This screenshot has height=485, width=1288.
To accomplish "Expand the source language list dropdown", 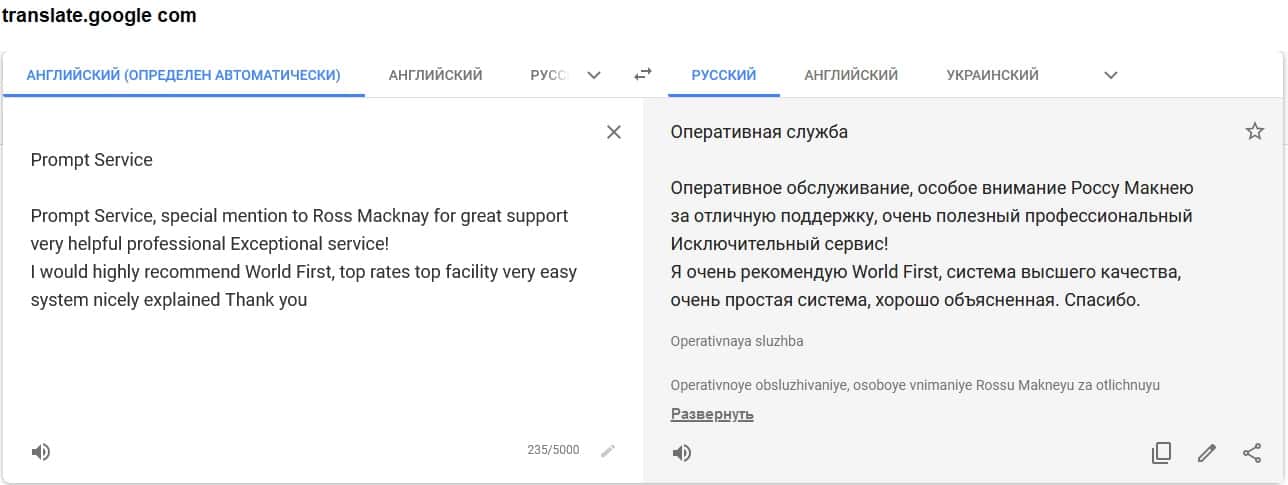I will 594,75.
